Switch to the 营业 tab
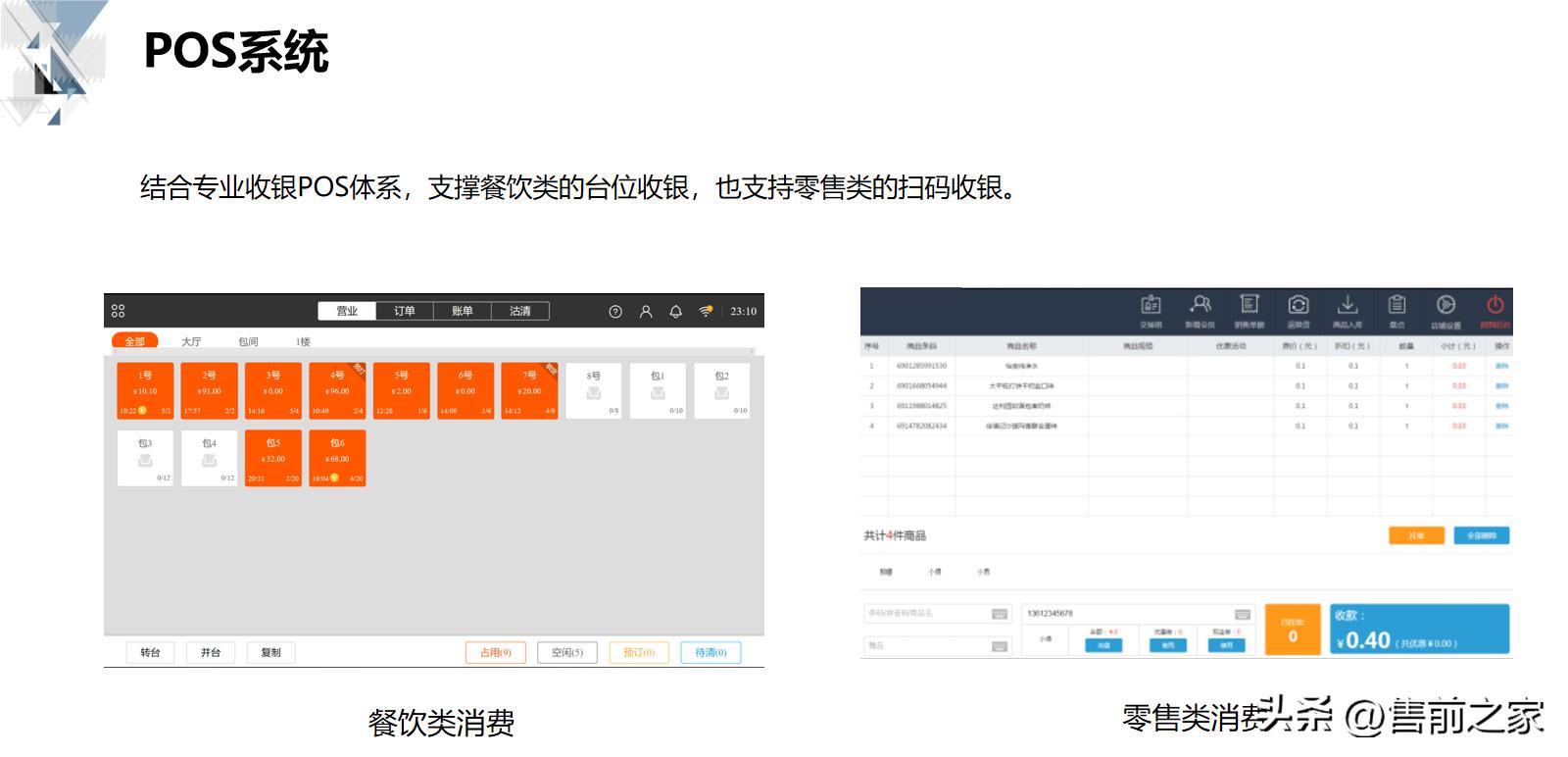Screen dimensions: 1568x757 pos(347,311)
